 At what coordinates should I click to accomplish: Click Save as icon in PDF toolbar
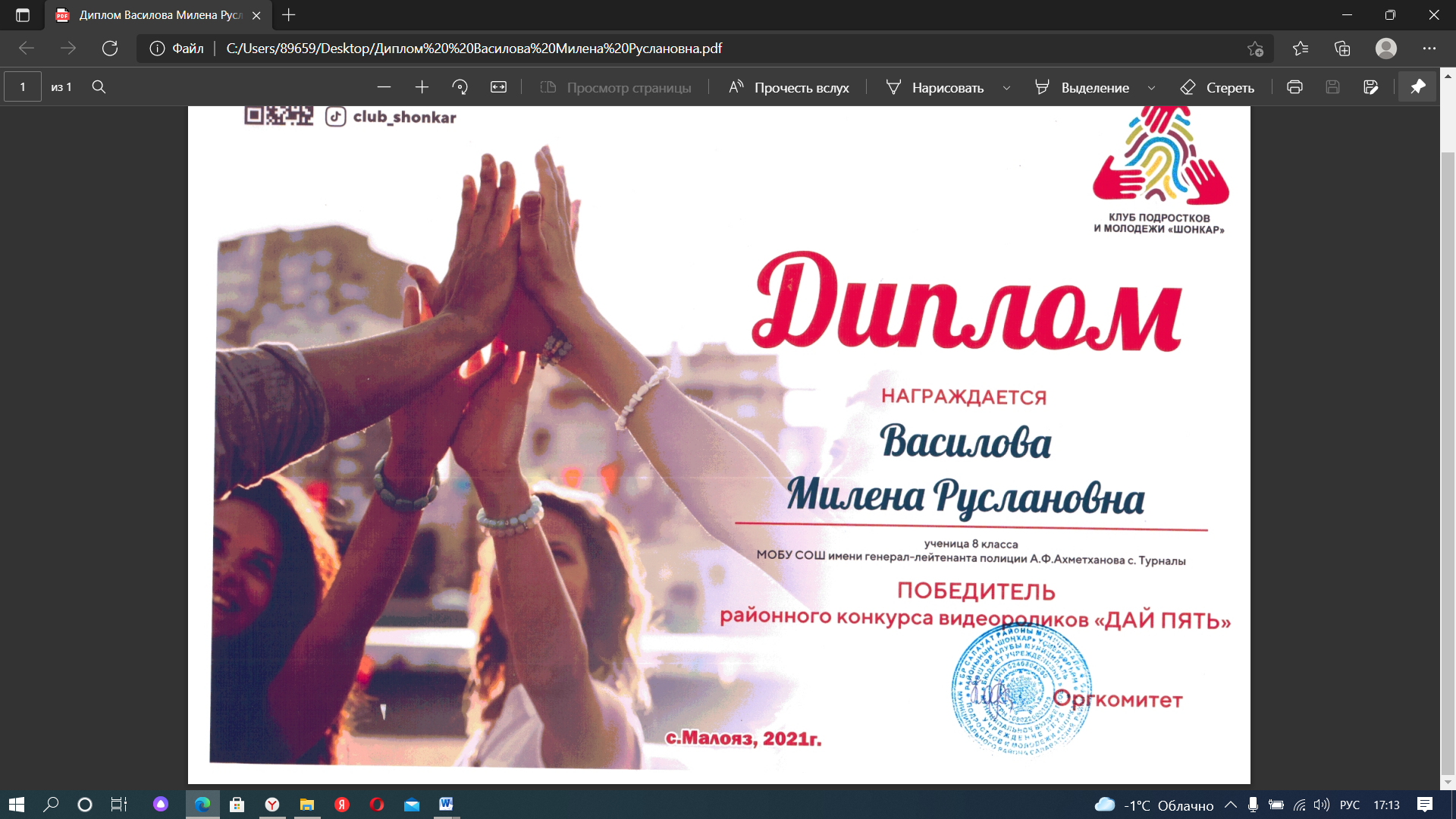pos(1370,87)
